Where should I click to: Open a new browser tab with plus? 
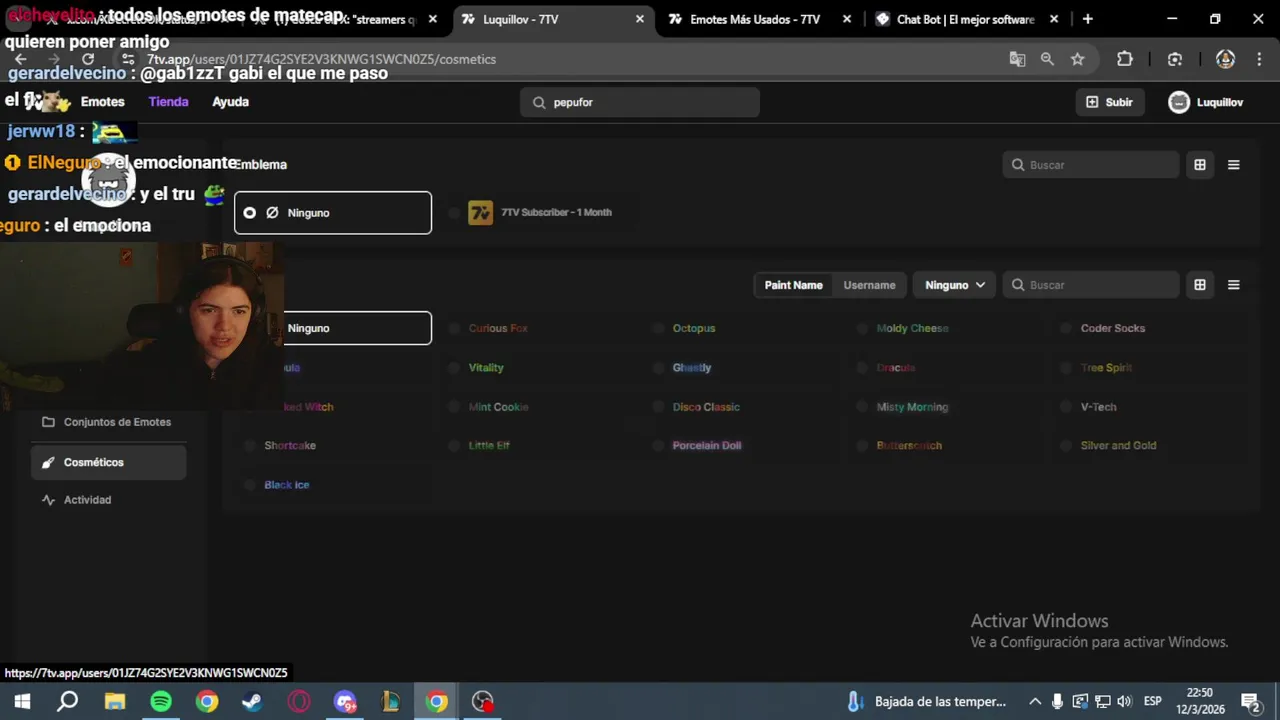pyautogui.click(x=1088, y=19)
